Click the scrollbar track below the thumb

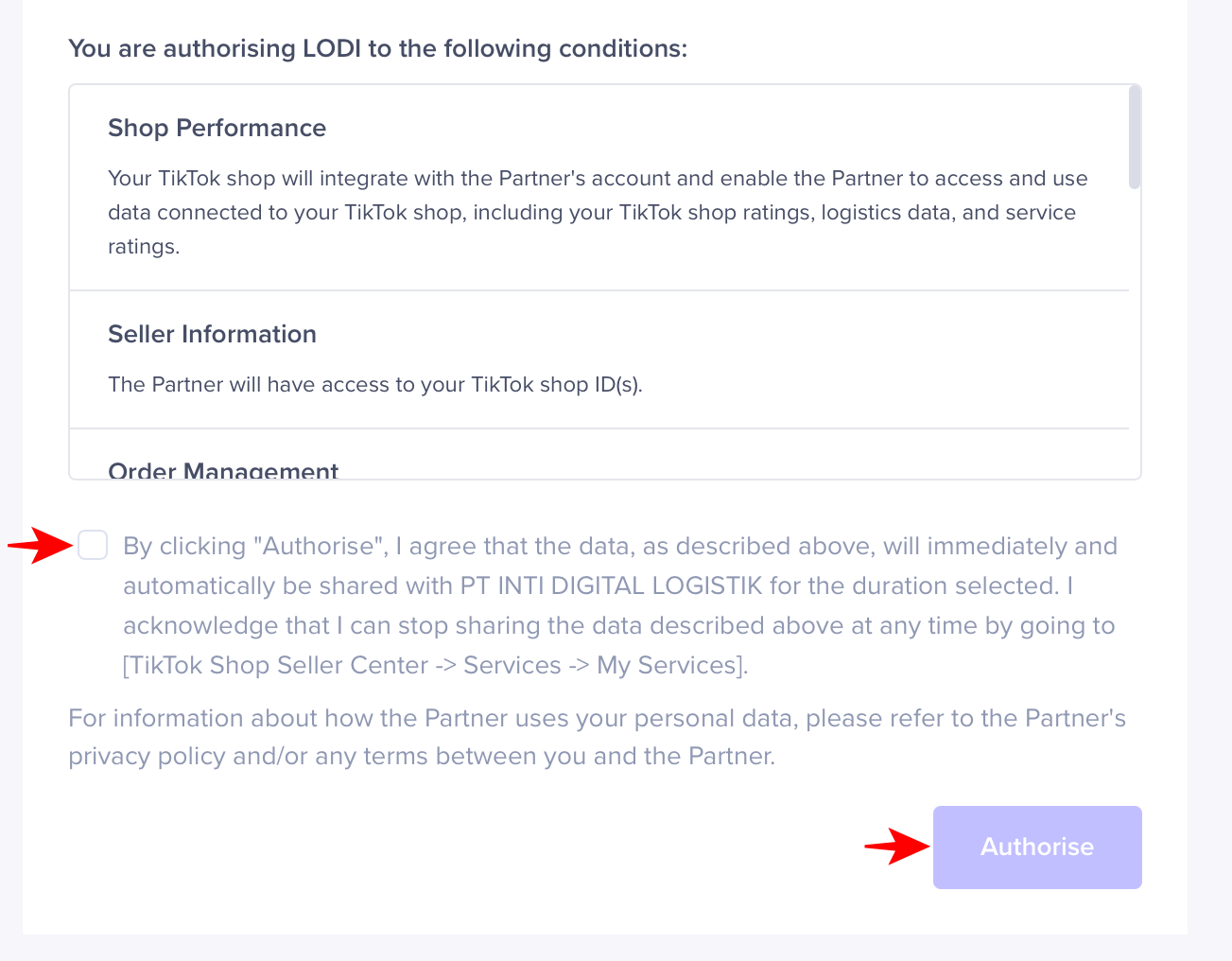click(1135, 331)
